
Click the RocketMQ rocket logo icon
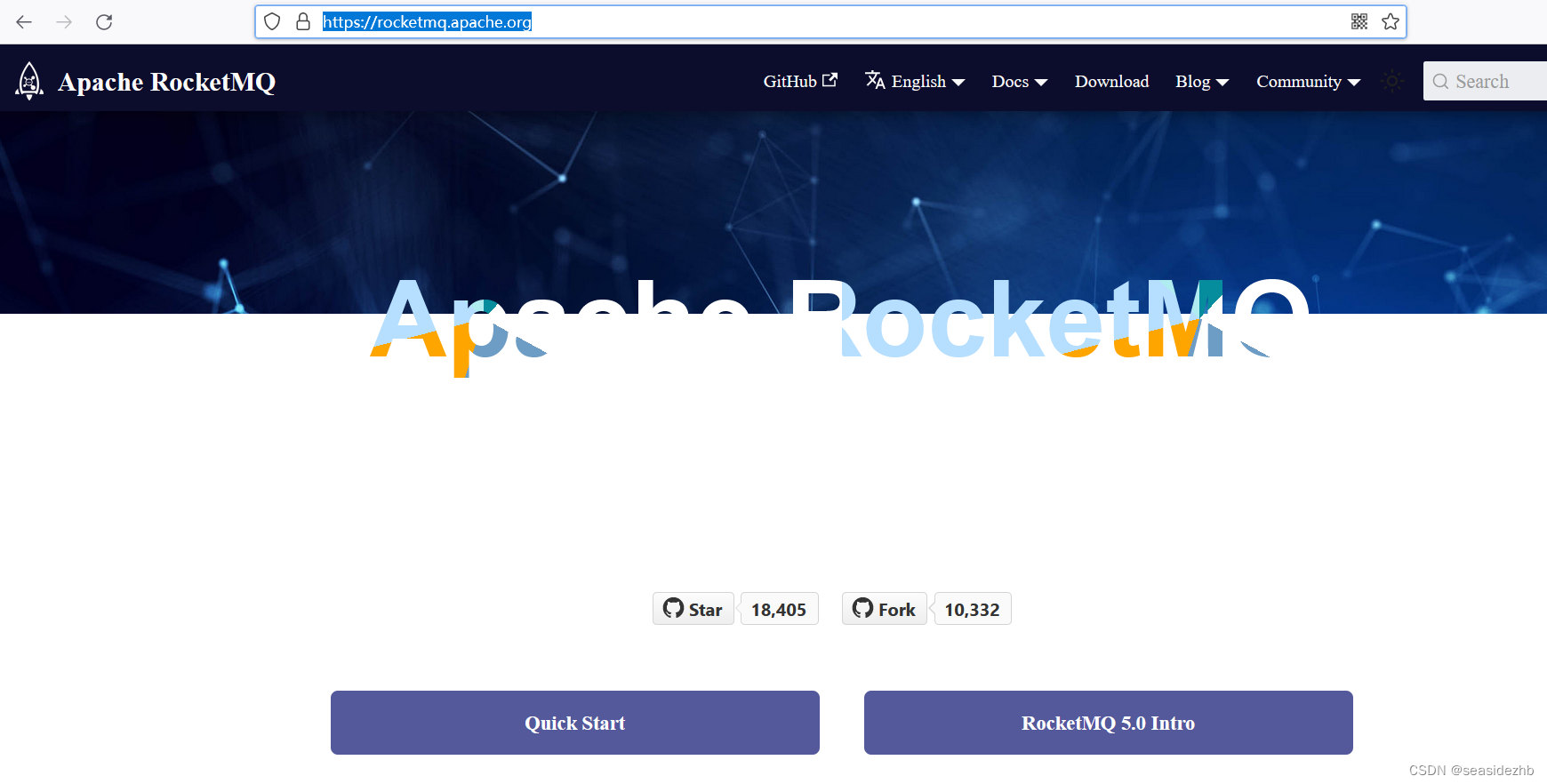click(29, 81)
